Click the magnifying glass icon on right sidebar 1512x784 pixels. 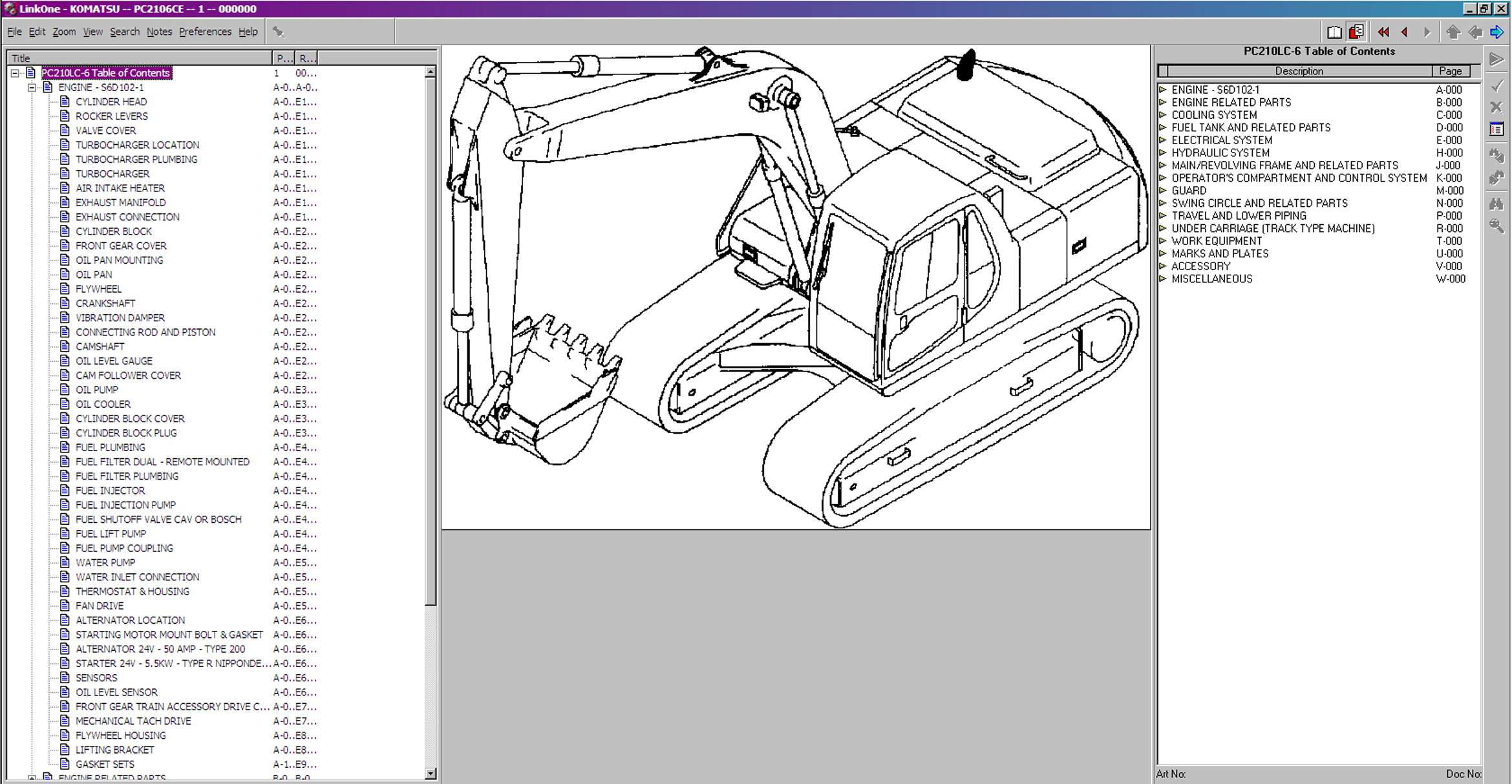click(x=1496, y=226)
